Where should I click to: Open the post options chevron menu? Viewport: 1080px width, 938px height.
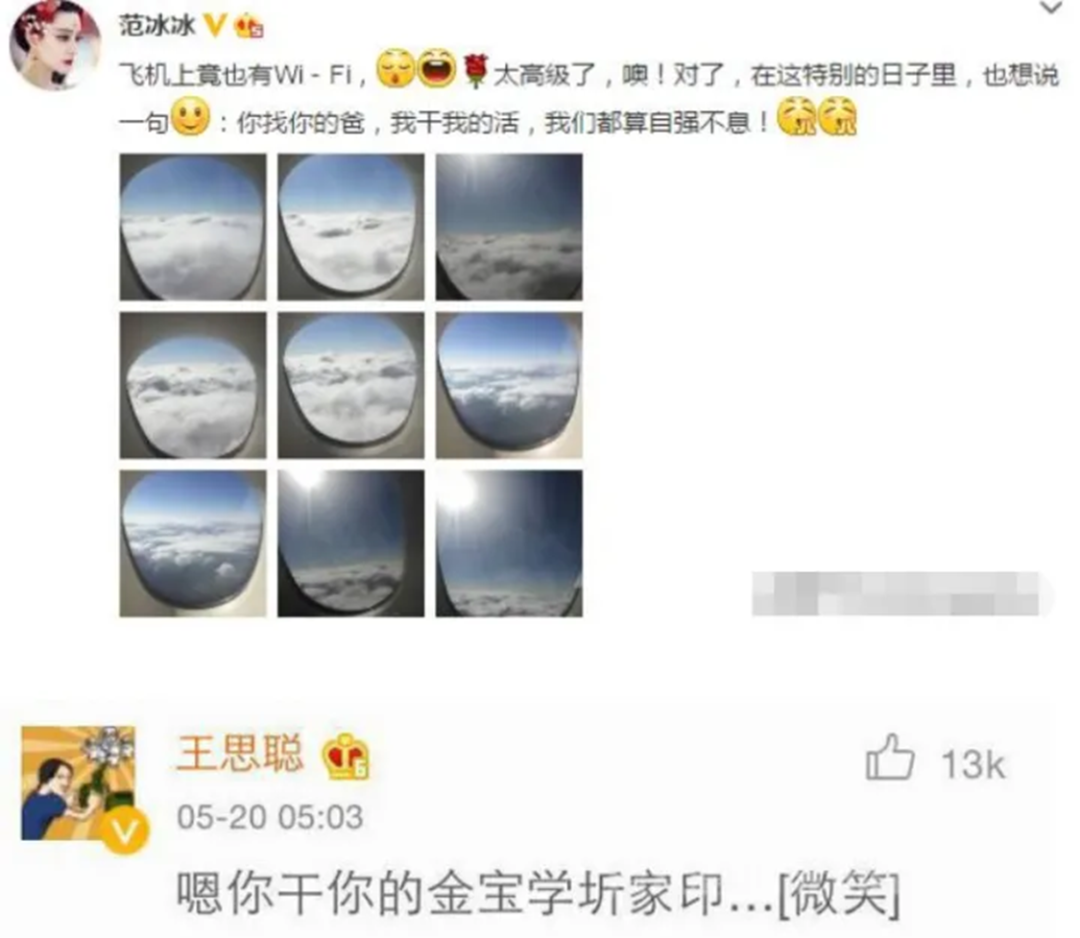click(x=1051, y=8)
